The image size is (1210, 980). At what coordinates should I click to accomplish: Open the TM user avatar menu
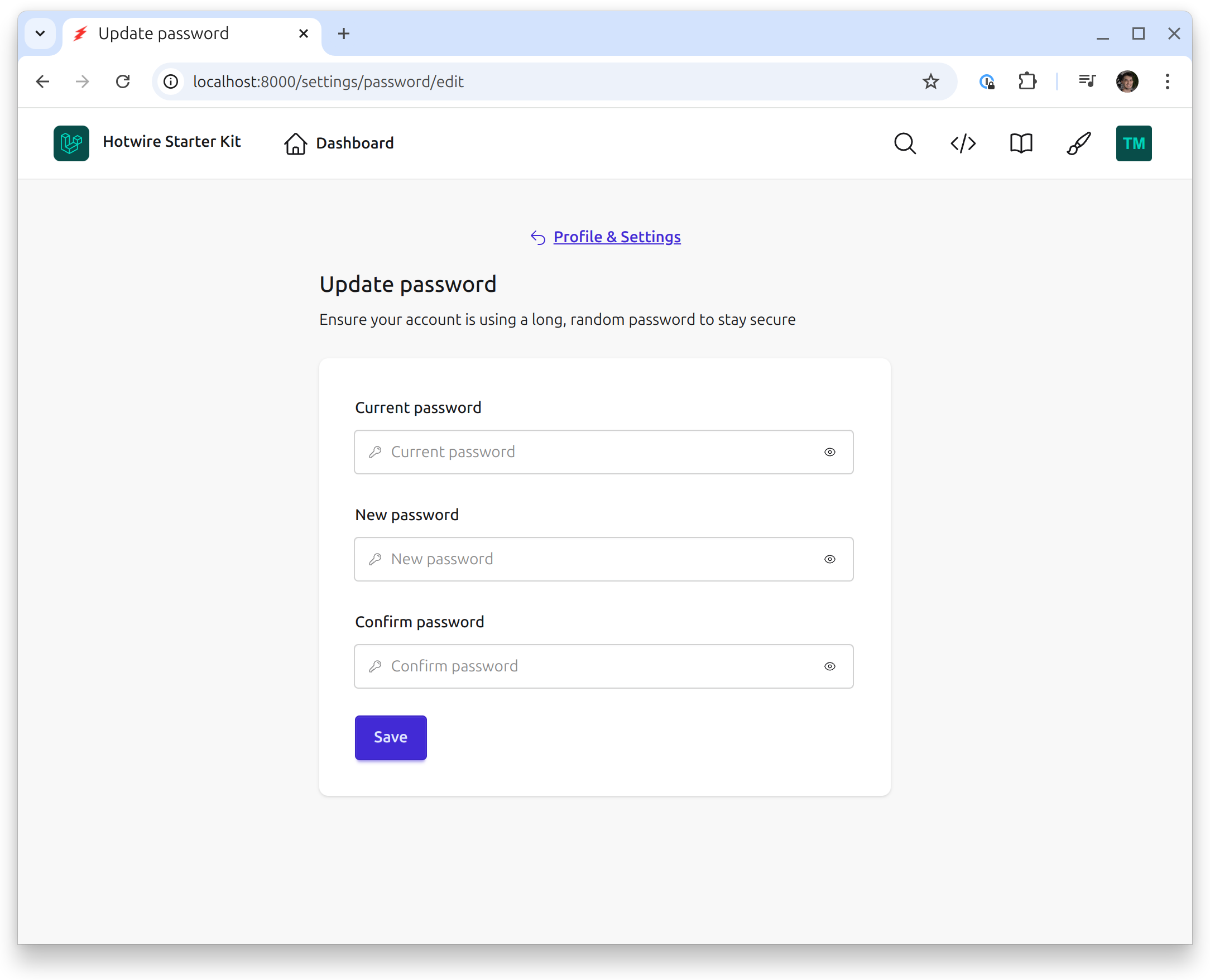[x=1133, y=143]
